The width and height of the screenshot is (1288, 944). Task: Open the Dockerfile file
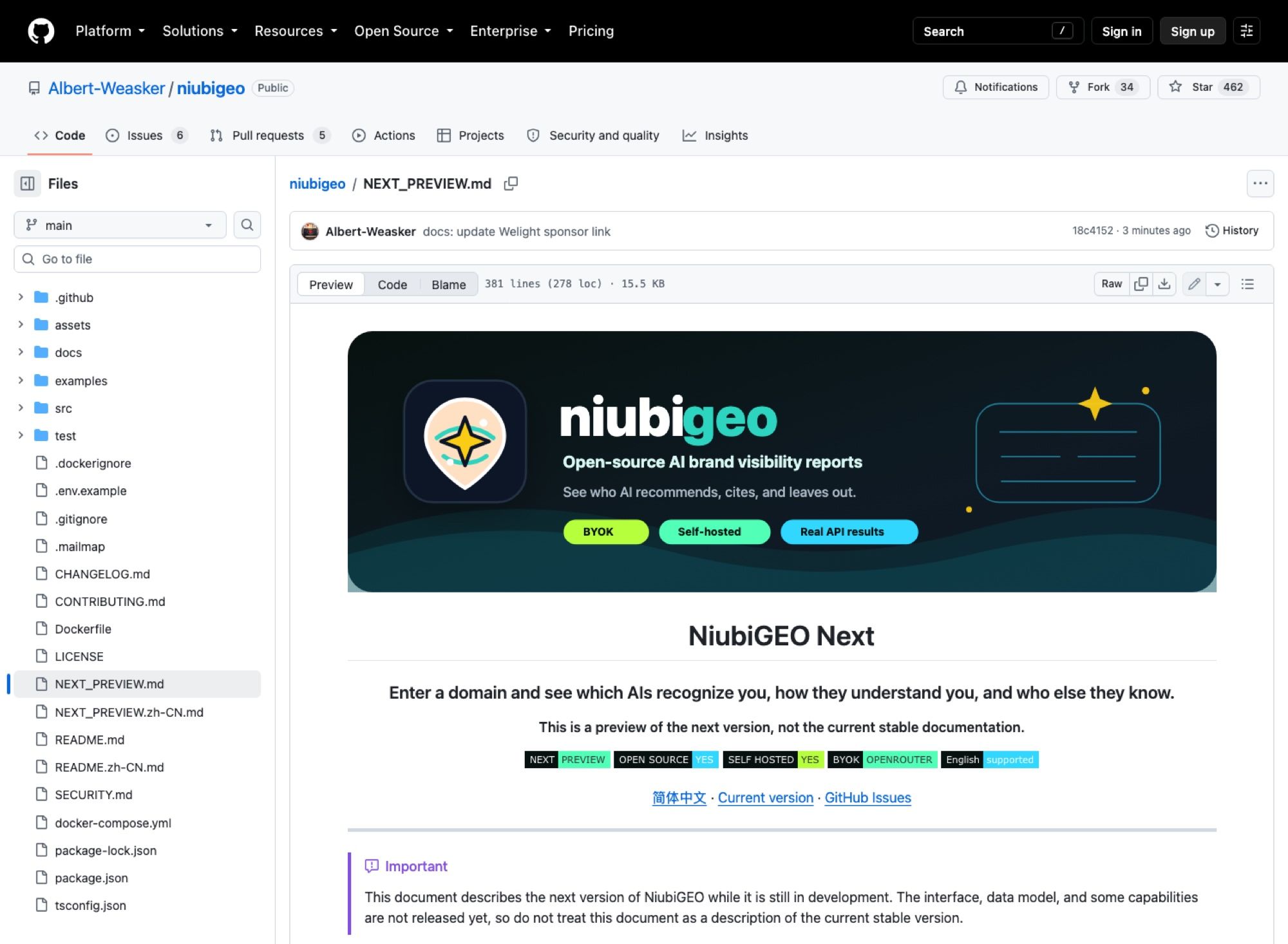(83, 629)
